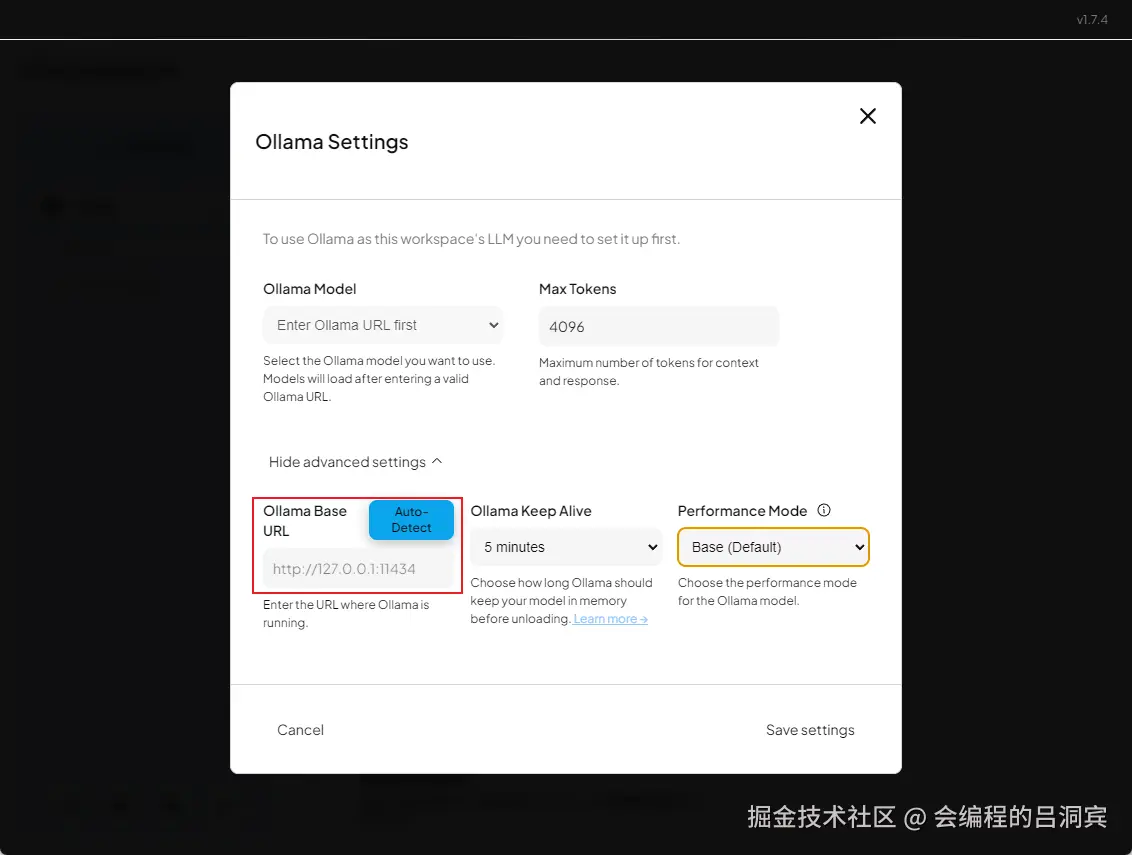This screenshot has height=855, width=1132.
Task: Click Save settings
Action: point(810,730)
